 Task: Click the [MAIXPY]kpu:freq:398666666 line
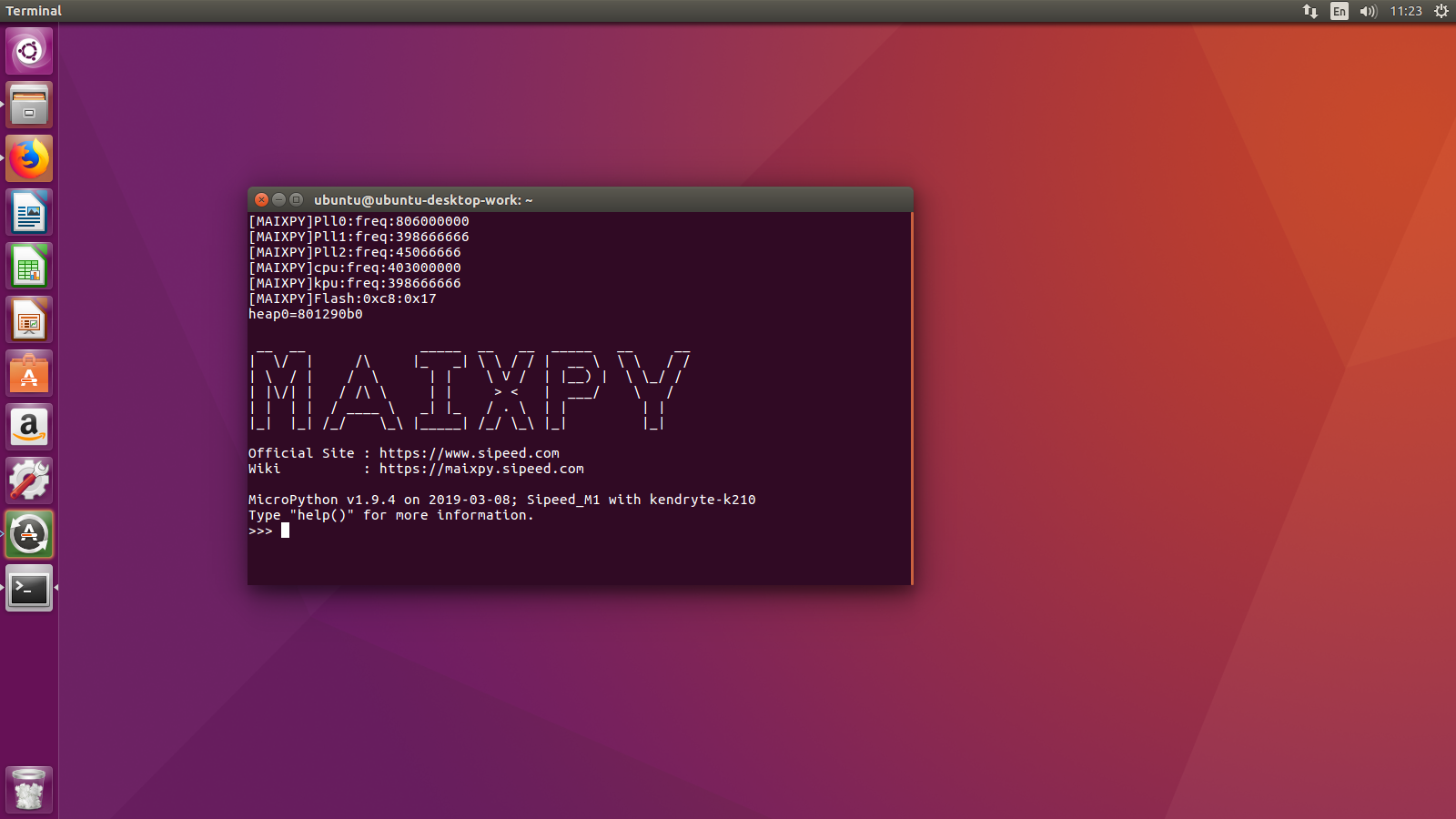[355, 283]
